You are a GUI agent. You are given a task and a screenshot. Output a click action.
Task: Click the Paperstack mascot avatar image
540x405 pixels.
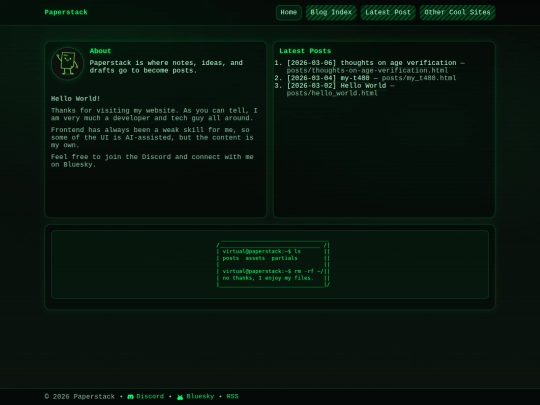(67, 63)
